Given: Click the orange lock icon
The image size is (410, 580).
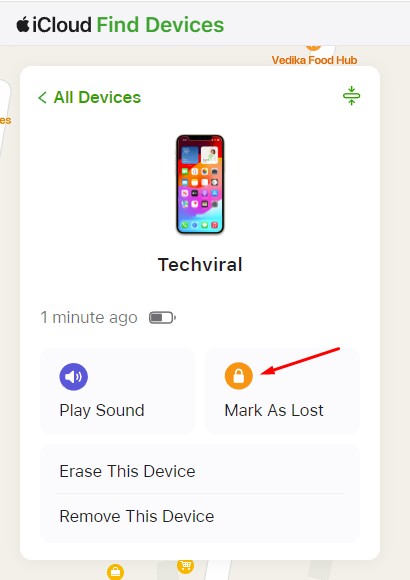Looking at the screenshot, I should pyautogui.click(x=239, y=376).
